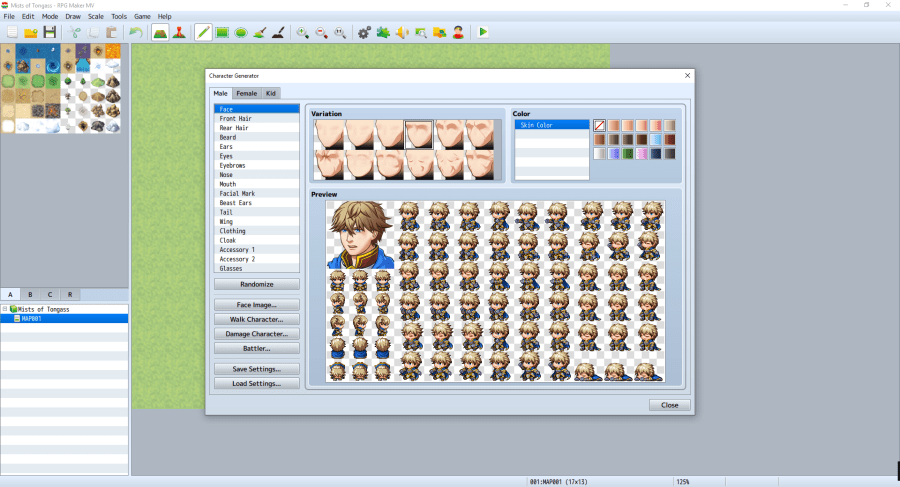Open tileset tab B

(30, 295)
